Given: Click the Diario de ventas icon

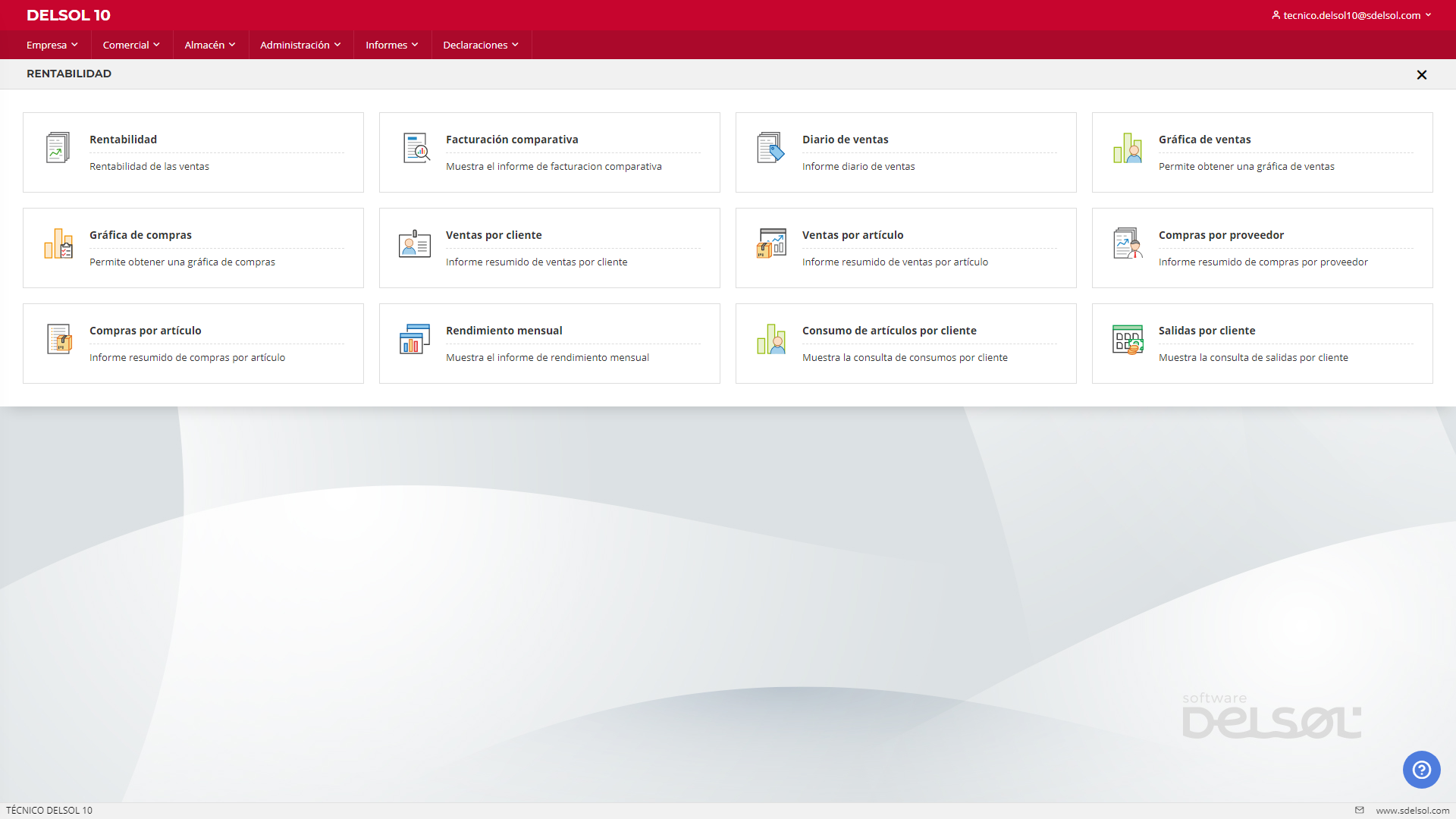Looking at the screenshot, I should tap(770, 147).
